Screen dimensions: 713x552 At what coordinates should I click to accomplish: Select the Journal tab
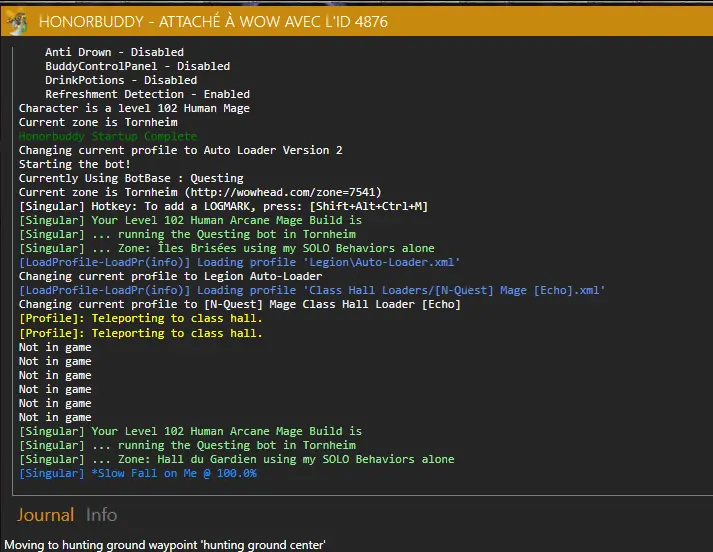45,515
